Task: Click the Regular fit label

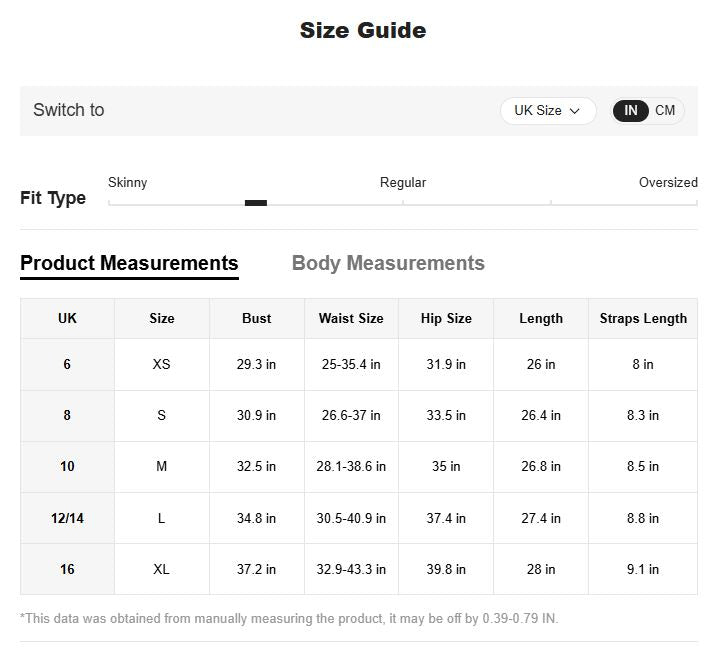Action: tap(403, 182)
